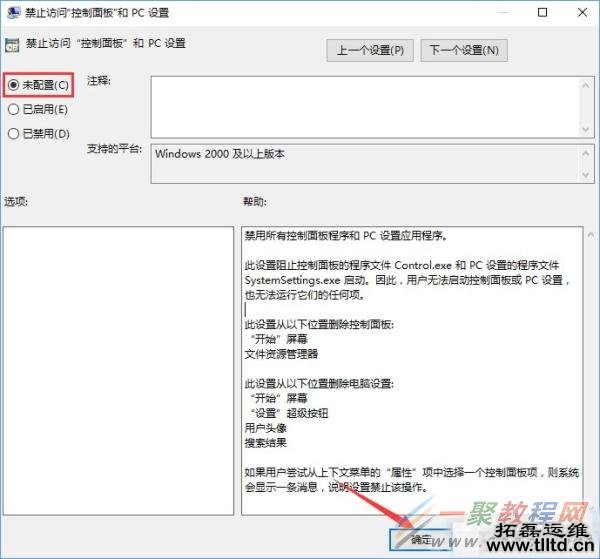Click the 帮助 label

point(255,202)
